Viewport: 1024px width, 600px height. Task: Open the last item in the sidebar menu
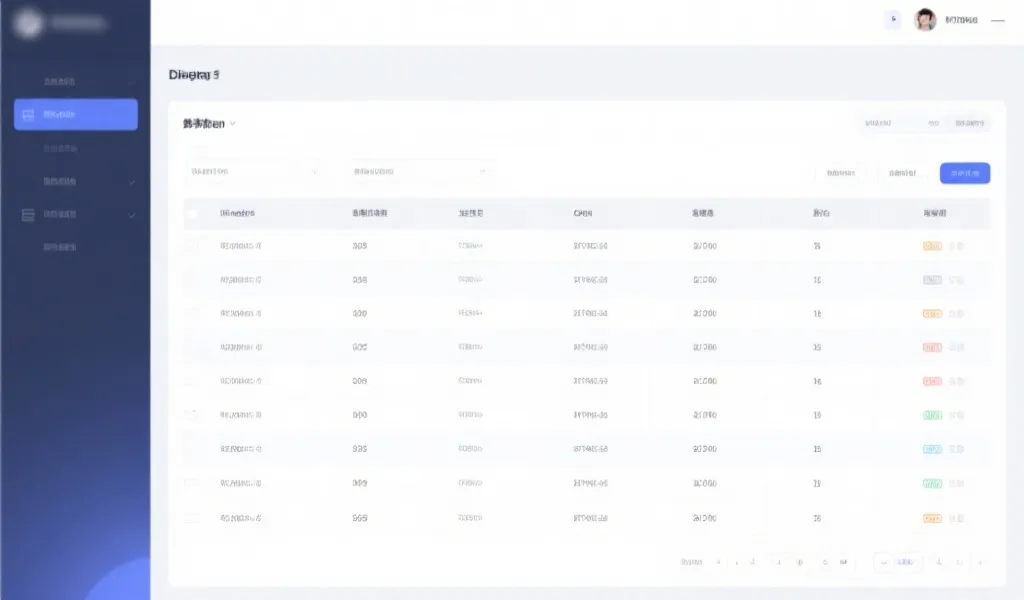coord(60,247)
